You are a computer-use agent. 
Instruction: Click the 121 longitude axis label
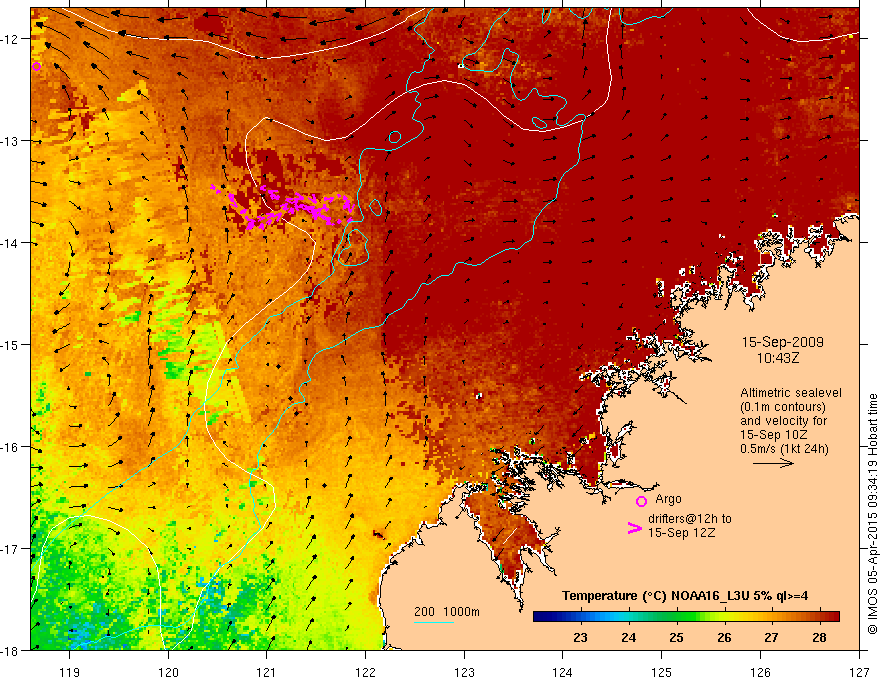[267, 672]
